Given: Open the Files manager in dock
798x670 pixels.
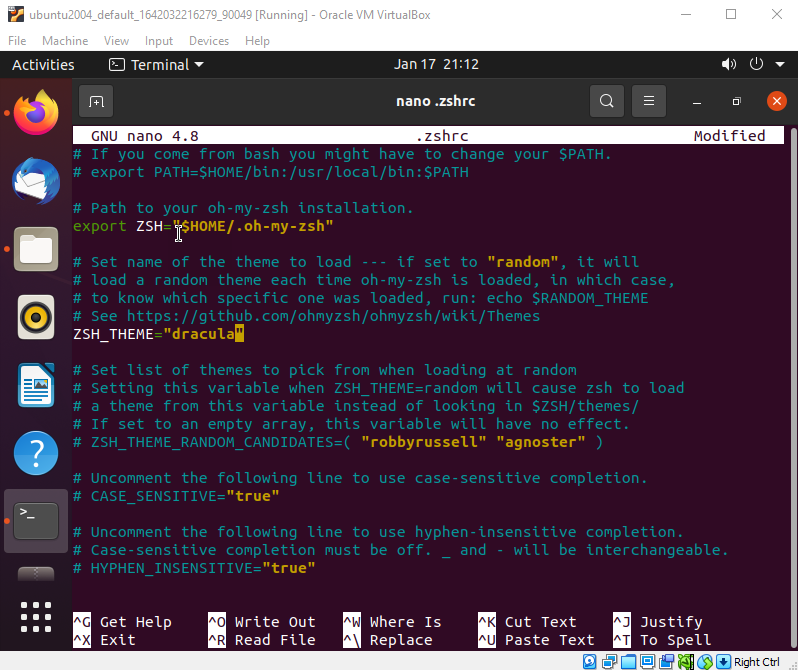Looking at the screenshot, I should (x=37, y=249).
